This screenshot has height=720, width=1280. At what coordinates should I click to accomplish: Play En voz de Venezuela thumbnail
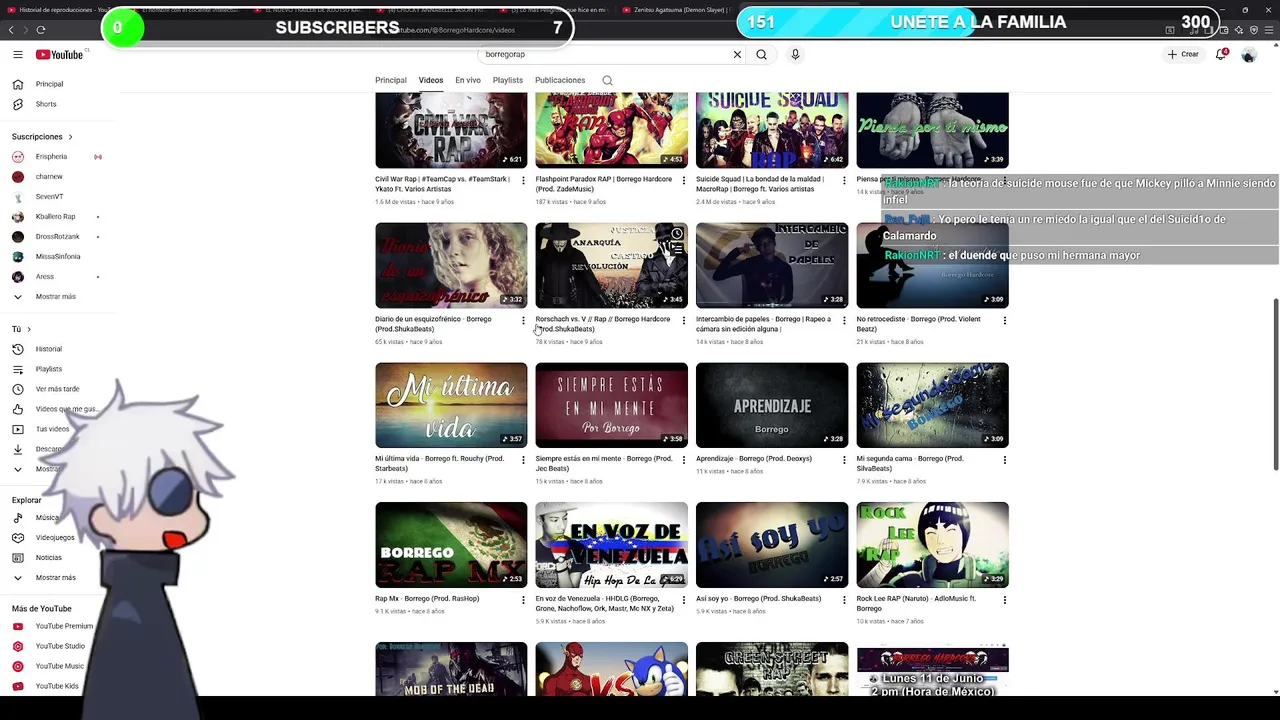612,545
